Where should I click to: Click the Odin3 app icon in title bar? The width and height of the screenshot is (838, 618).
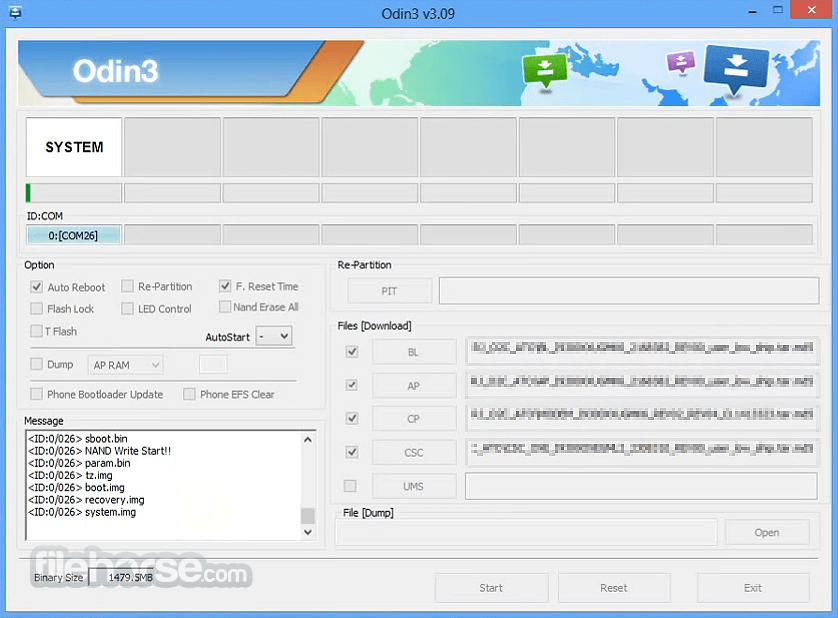click(x=15, y=12)
